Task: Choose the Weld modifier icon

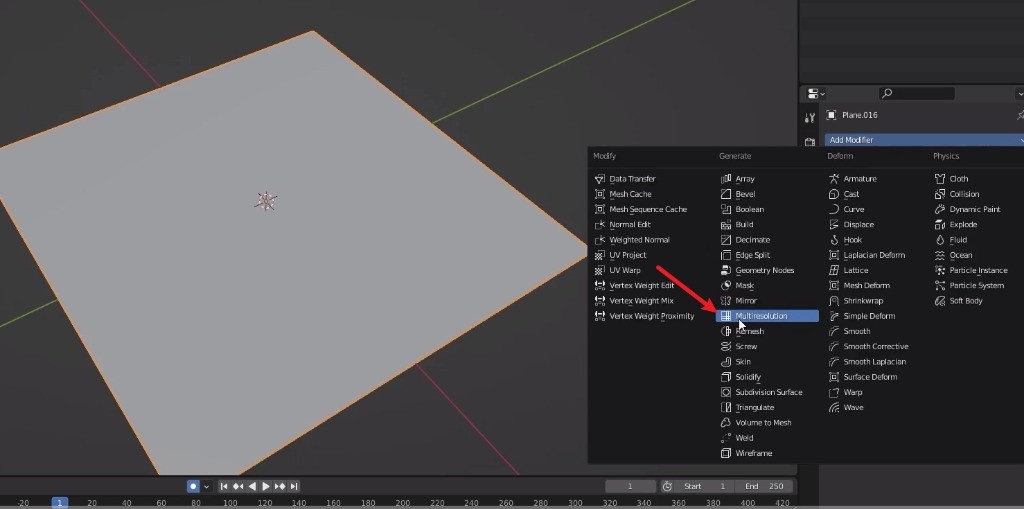Action: click(x=726, y=438)
